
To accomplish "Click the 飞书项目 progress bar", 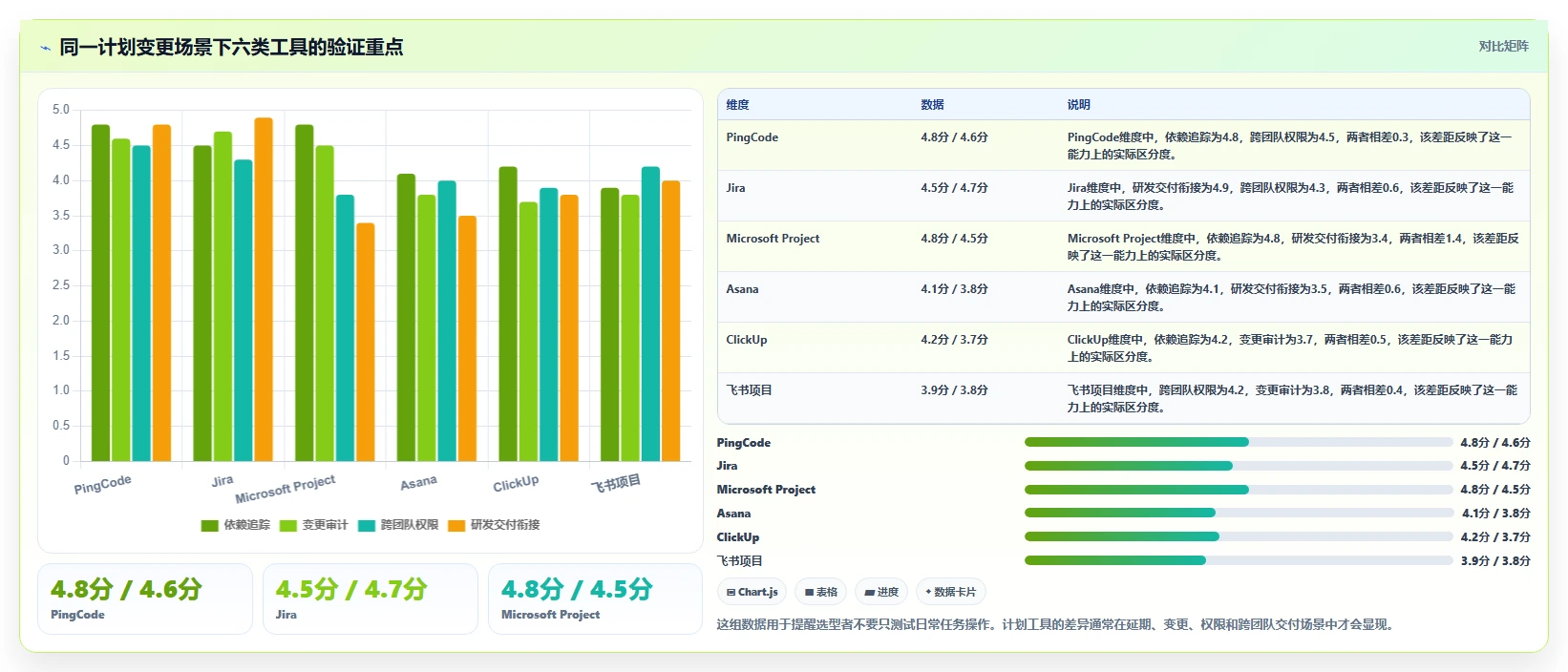I will tap(1239, 561).
